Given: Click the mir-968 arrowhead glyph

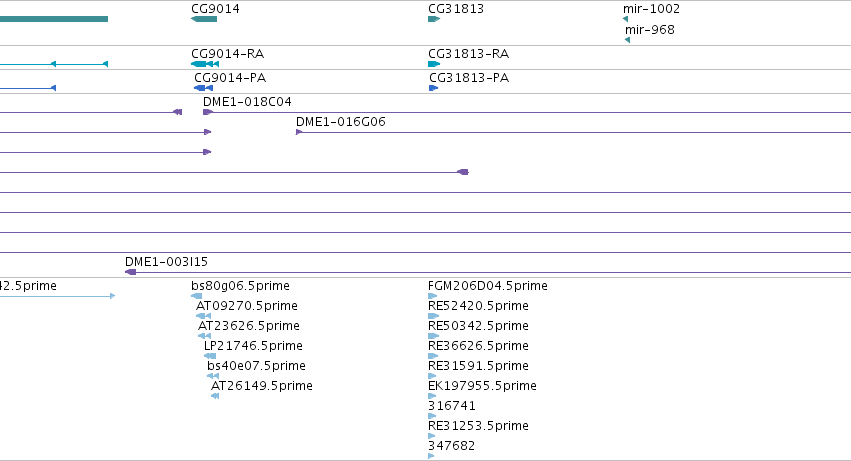Looking at the screenshot, I should tap(627, 40).
